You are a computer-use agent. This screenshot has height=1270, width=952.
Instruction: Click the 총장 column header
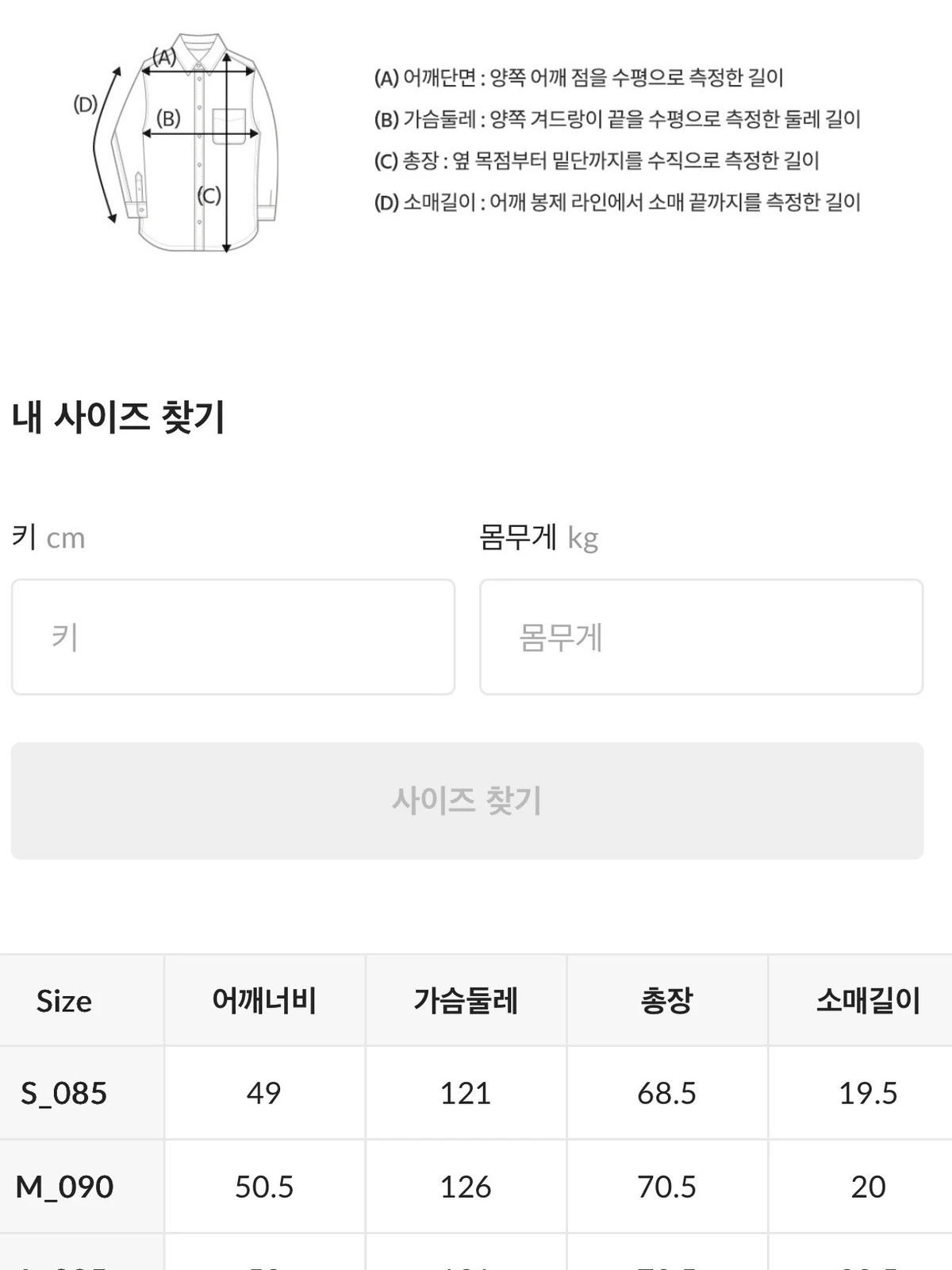pyautogui.click(x=667, y=1000)
